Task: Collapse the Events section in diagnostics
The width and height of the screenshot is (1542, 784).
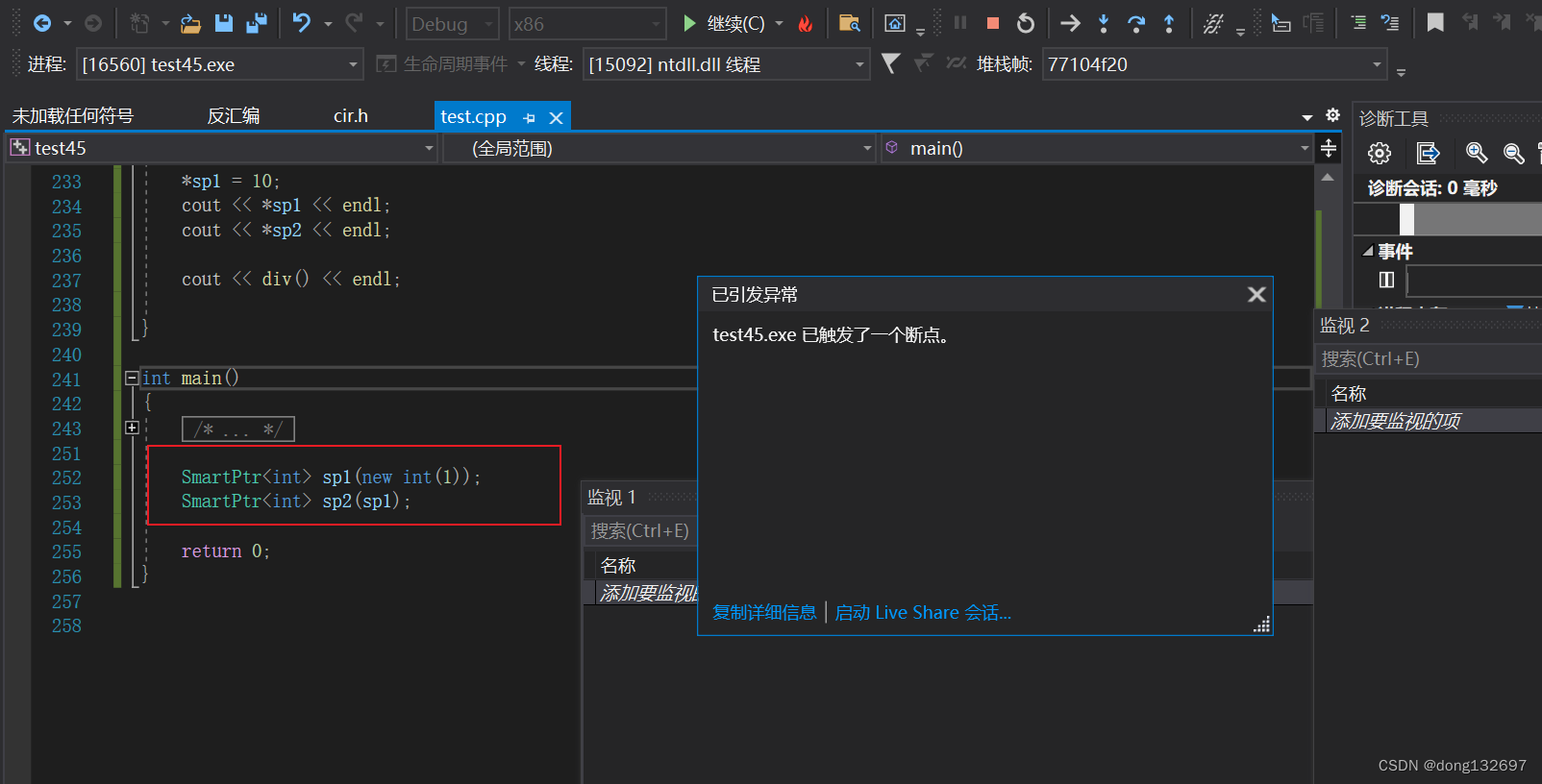Action: [x=1367, y=251]
